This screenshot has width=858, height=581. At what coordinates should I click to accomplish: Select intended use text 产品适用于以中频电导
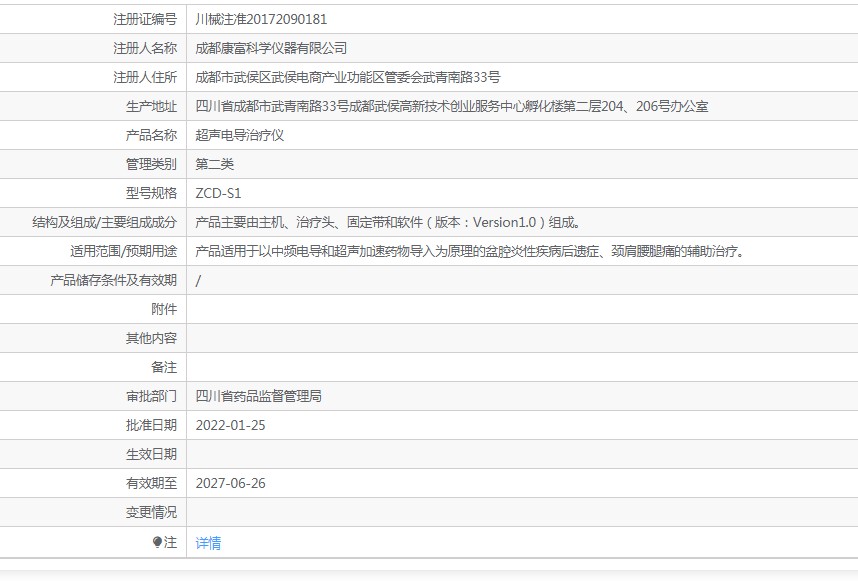470,251
